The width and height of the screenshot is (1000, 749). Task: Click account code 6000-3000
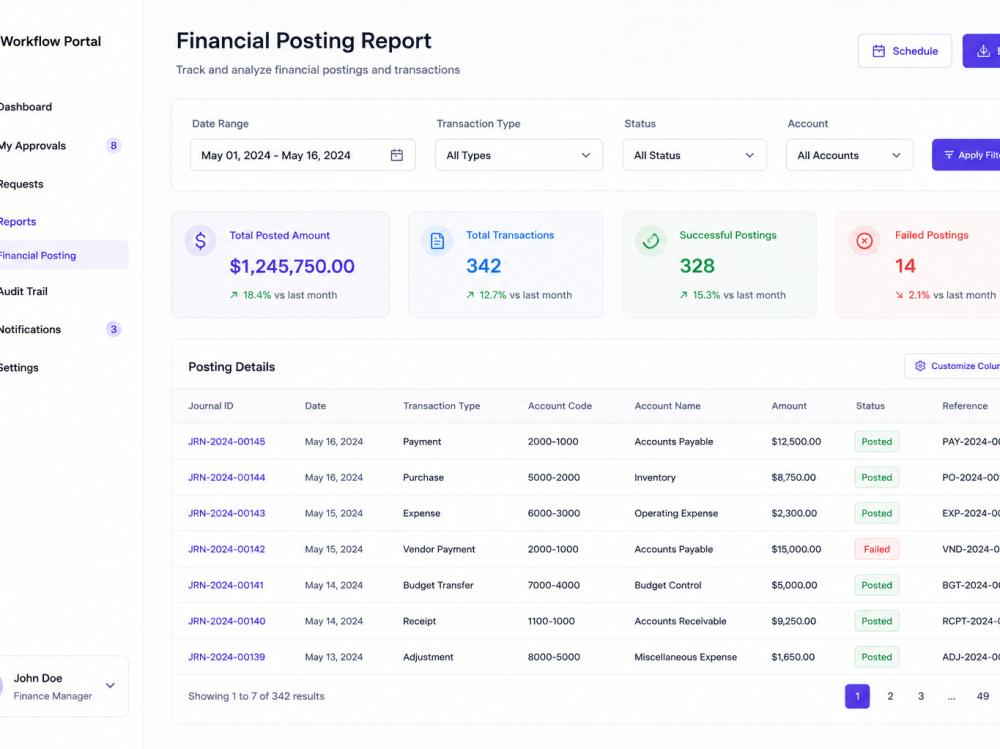click(x=554, y=513)
